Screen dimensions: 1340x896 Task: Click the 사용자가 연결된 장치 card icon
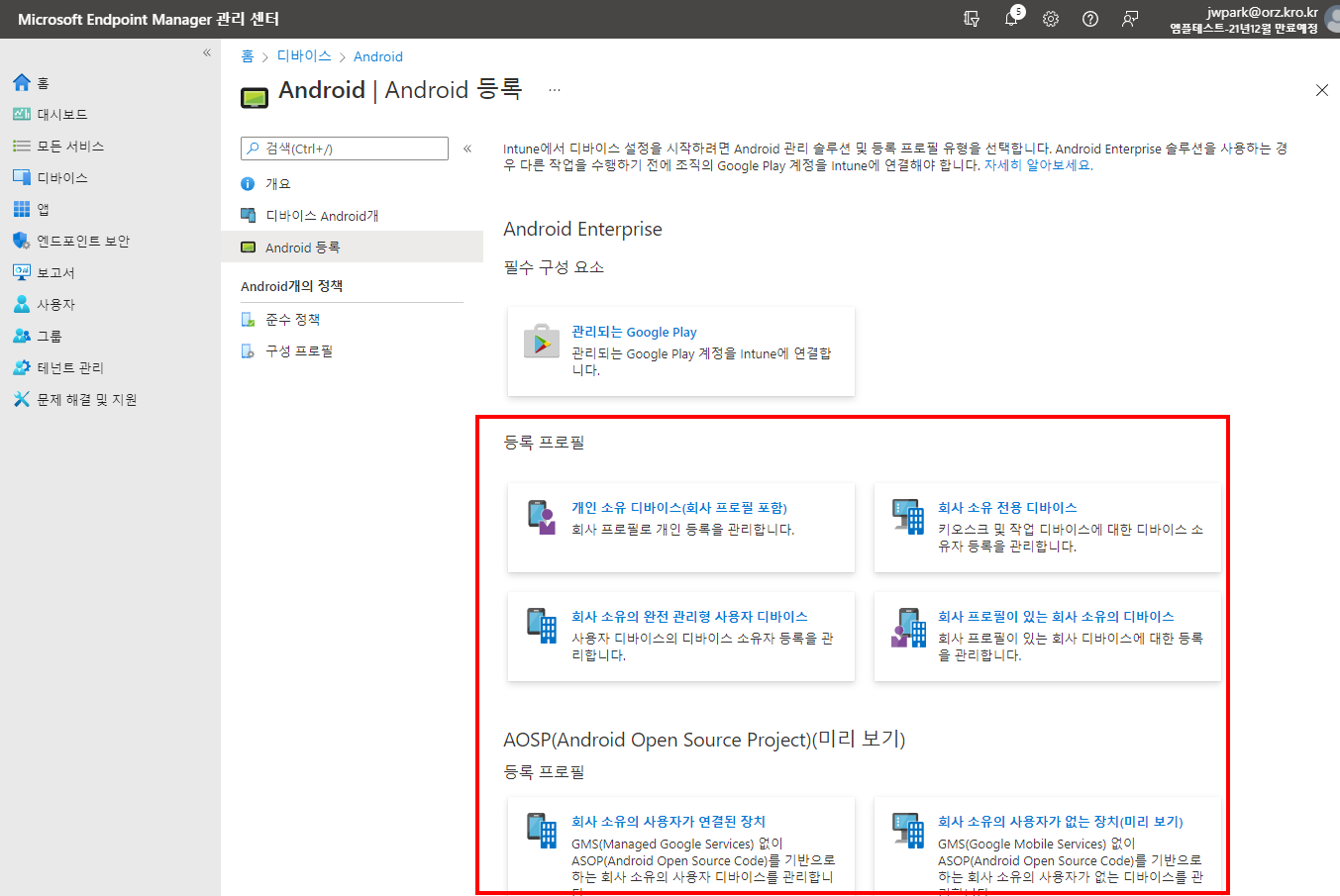coord(542,831)
